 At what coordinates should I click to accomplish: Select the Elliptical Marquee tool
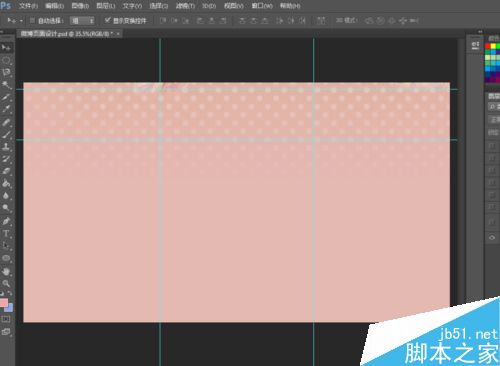tap(6, 60)
